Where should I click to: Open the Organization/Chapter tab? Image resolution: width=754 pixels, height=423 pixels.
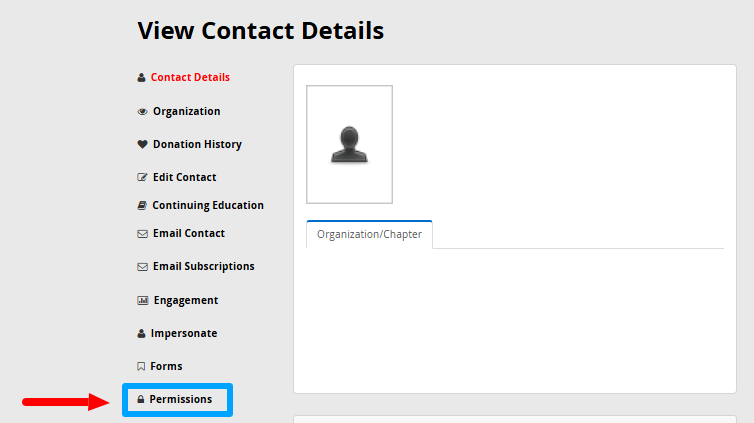tap(369, 235)
